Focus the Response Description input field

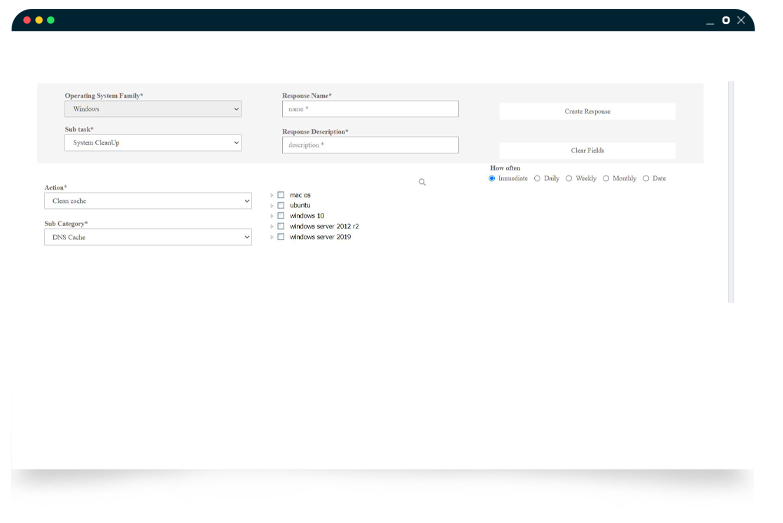370,145
